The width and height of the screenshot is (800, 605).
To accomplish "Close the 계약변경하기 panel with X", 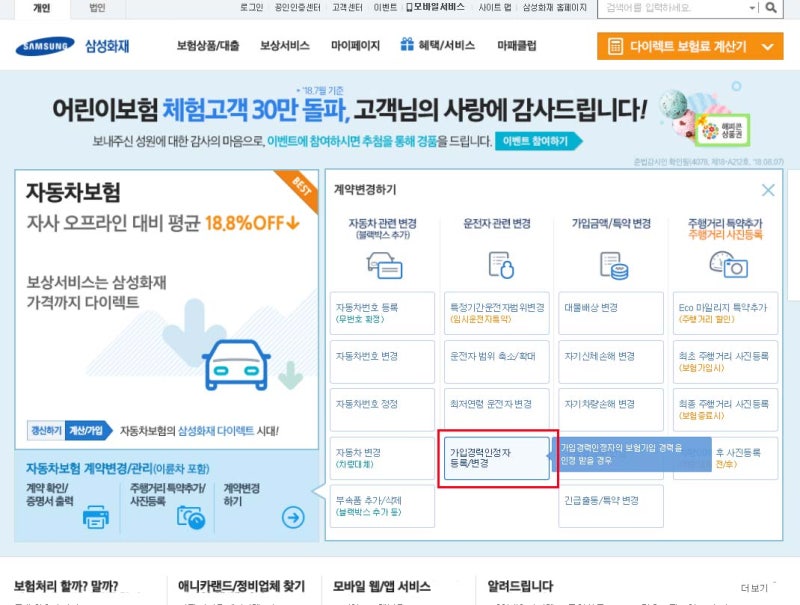I will point(768,190).
